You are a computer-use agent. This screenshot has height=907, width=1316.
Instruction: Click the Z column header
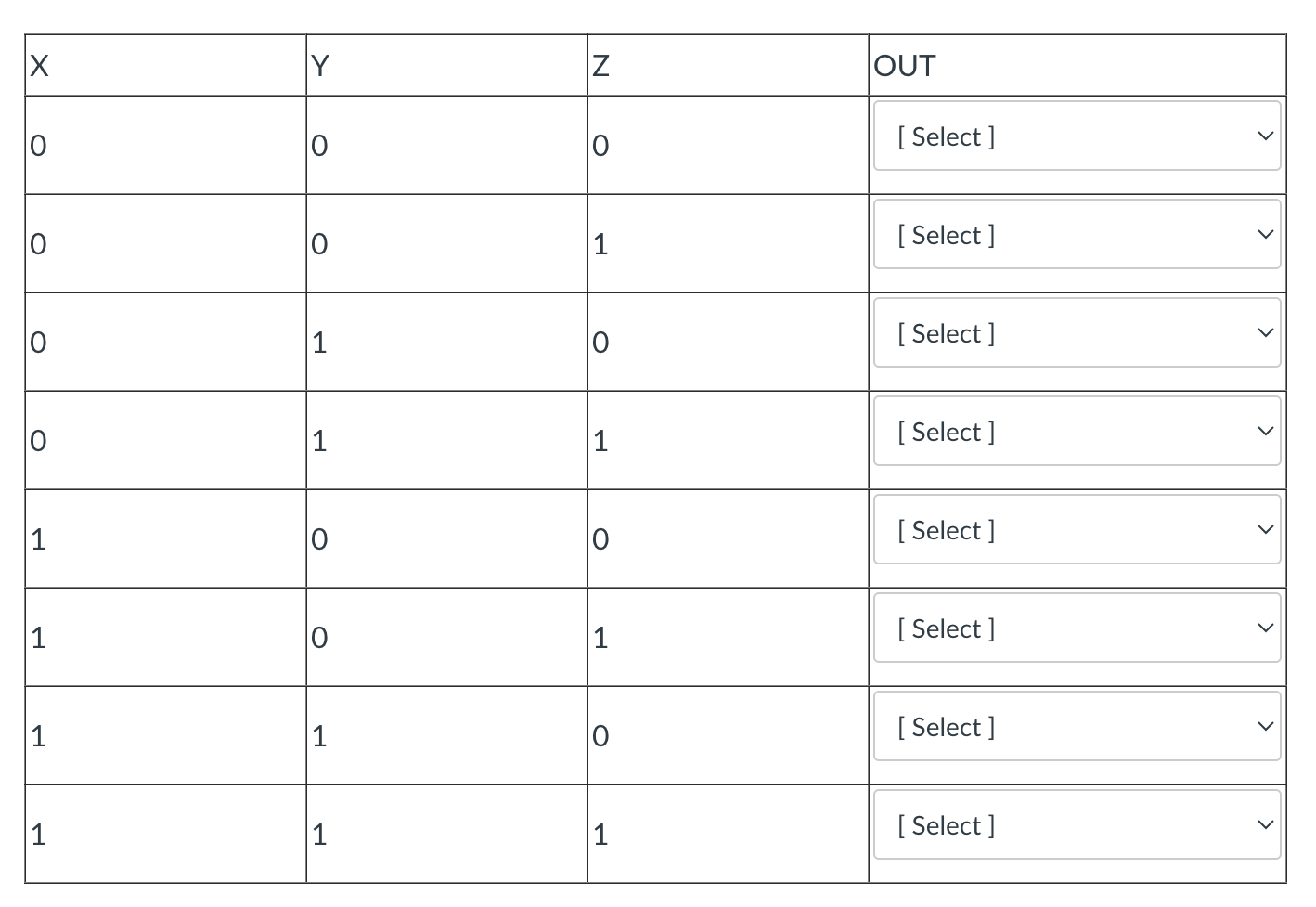coord(601,65)
